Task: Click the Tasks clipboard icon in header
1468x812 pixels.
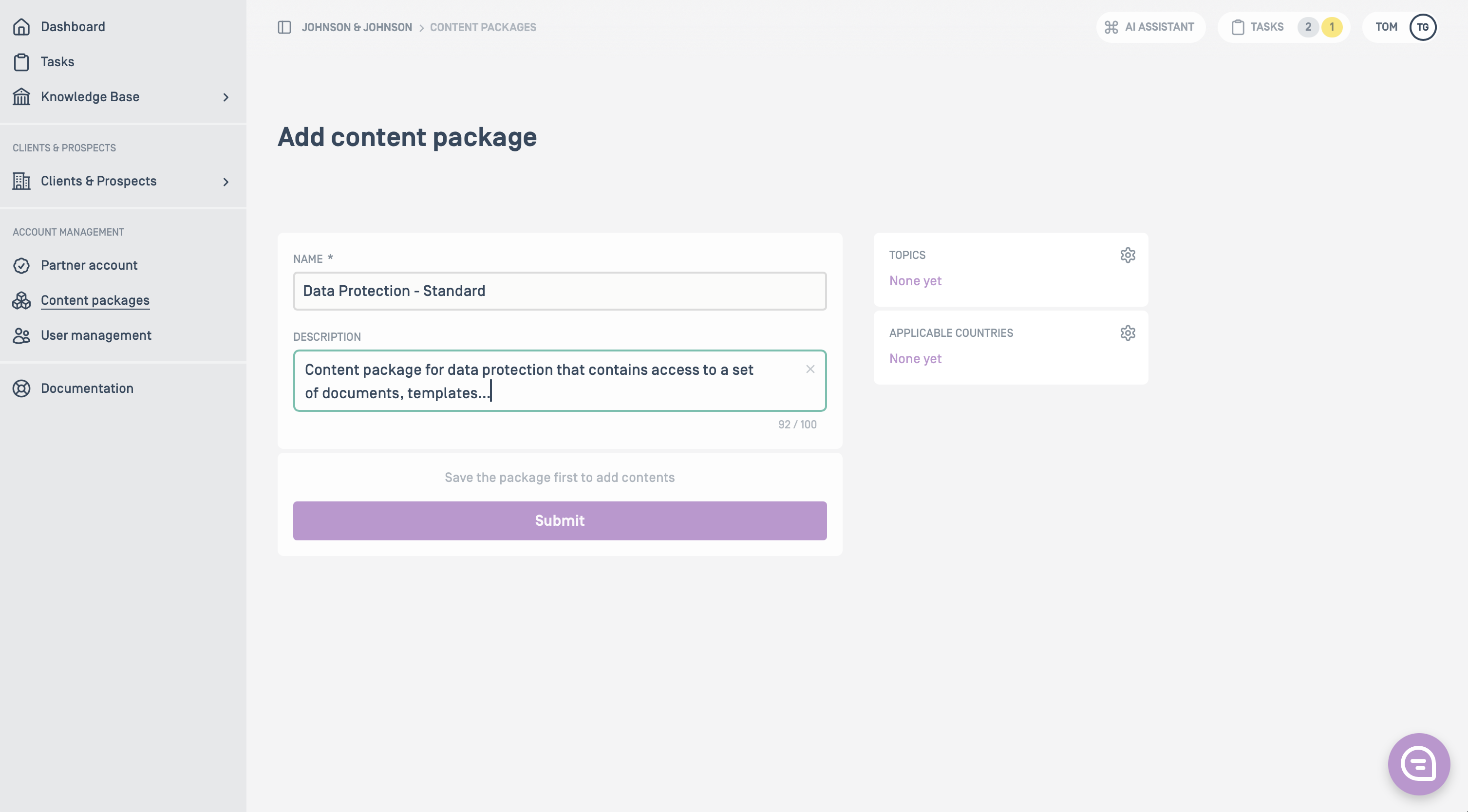Action: point(1238,27)
